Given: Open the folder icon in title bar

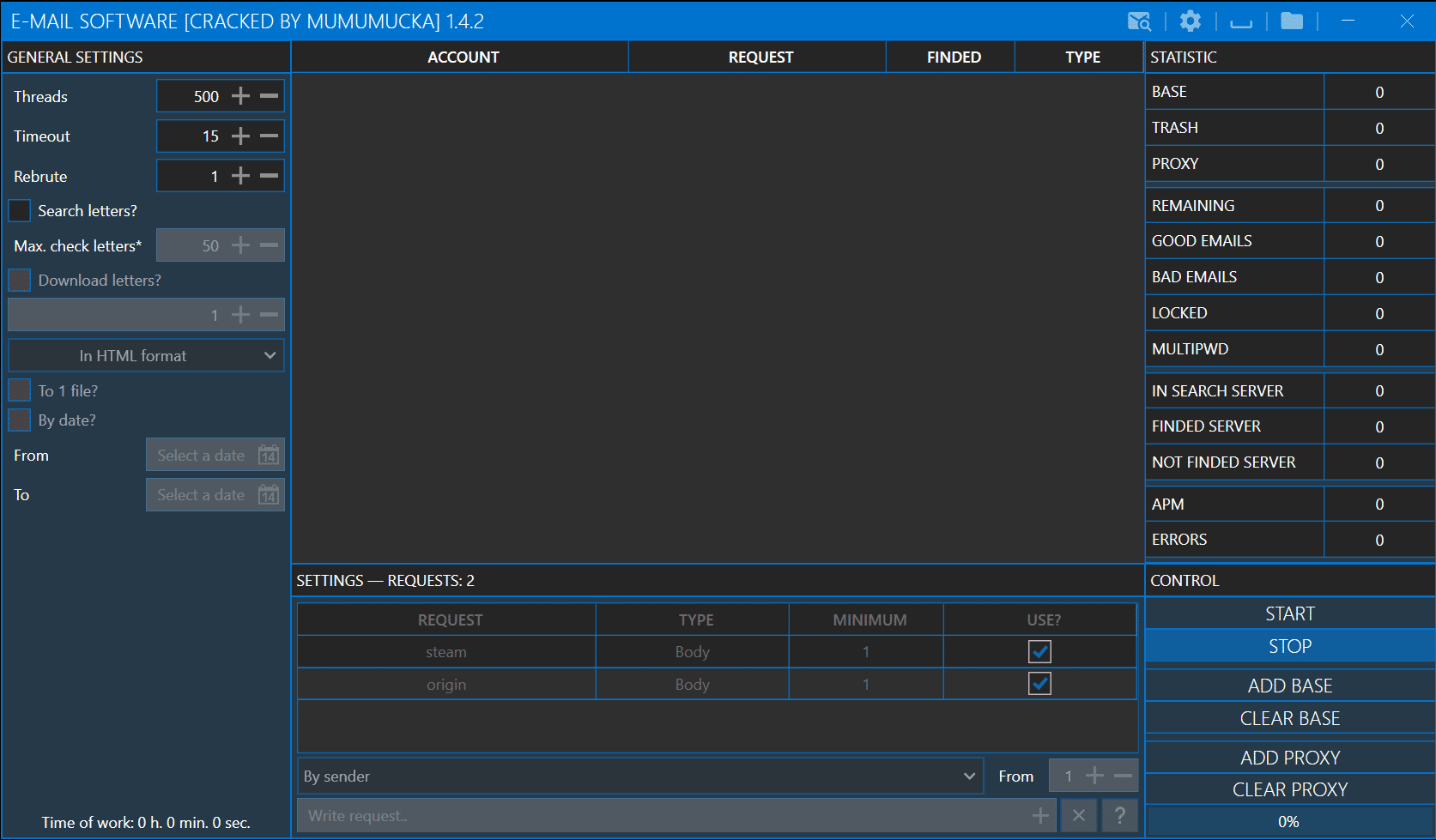Looking at the screenshot, I should 1291,21.
